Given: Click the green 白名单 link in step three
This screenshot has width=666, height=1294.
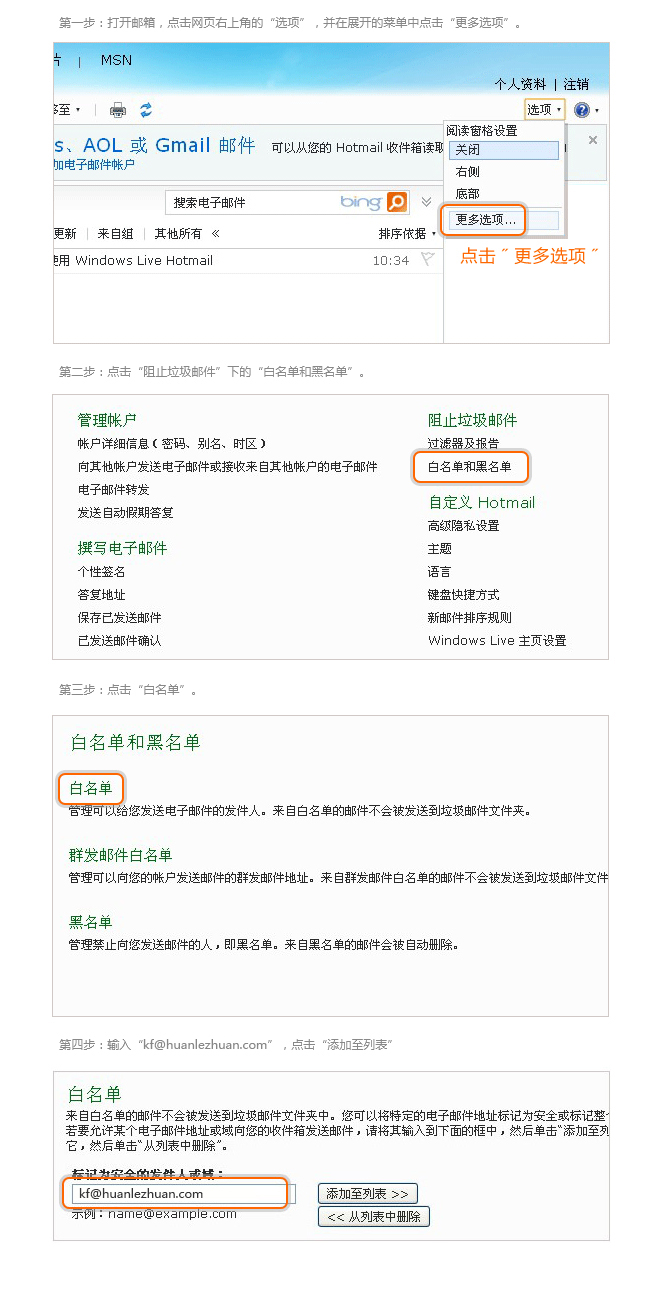Looking at the screenshot, I should click(x=91, y=788).
